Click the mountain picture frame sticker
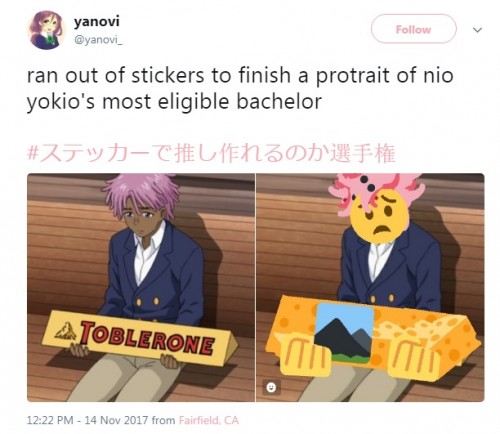Screen dimensions: 500x434 (344, 334)
